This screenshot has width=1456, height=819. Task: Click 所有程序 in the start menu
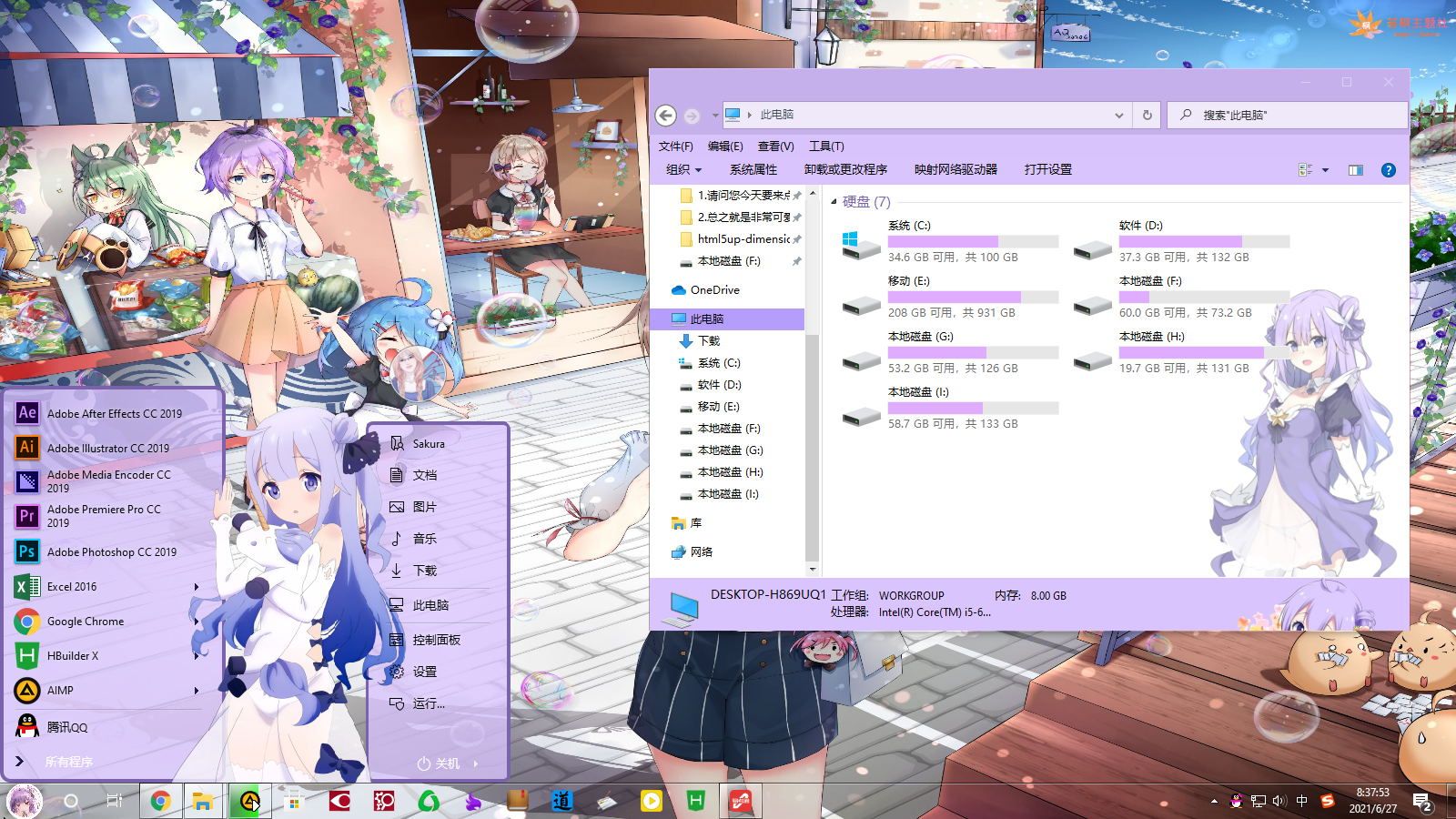(x=69, y=762)
